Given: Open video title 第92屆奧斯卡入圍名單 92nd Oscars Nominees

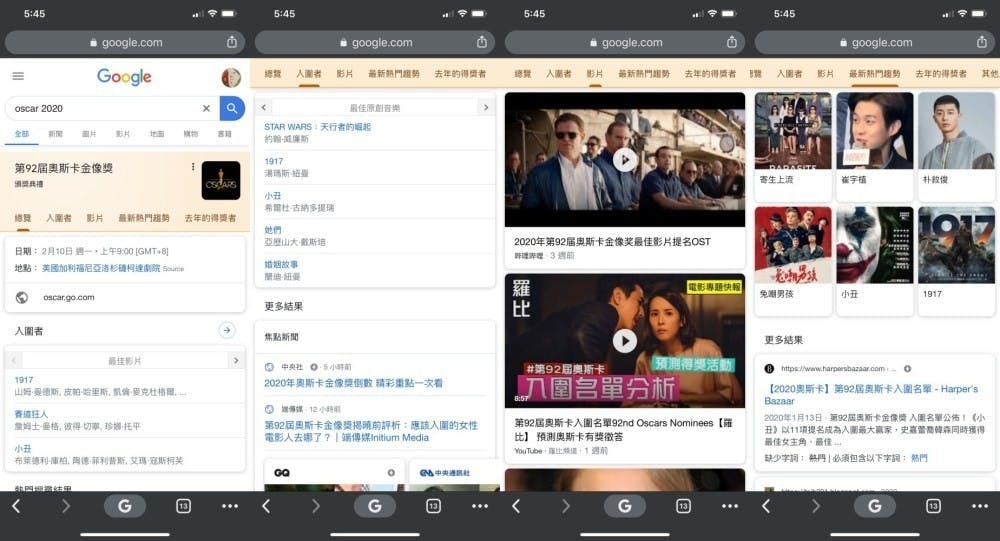Looking at the screenshot, I should (623, 429).
